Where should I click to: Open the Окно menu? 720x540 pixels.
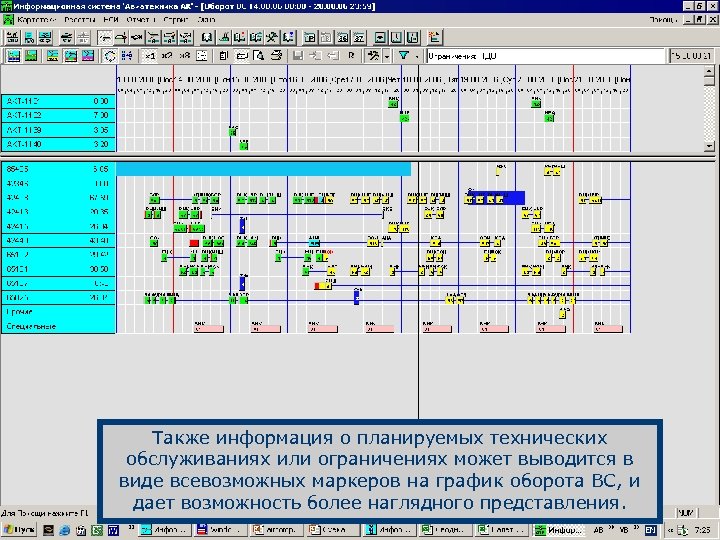tap(206, 20)
